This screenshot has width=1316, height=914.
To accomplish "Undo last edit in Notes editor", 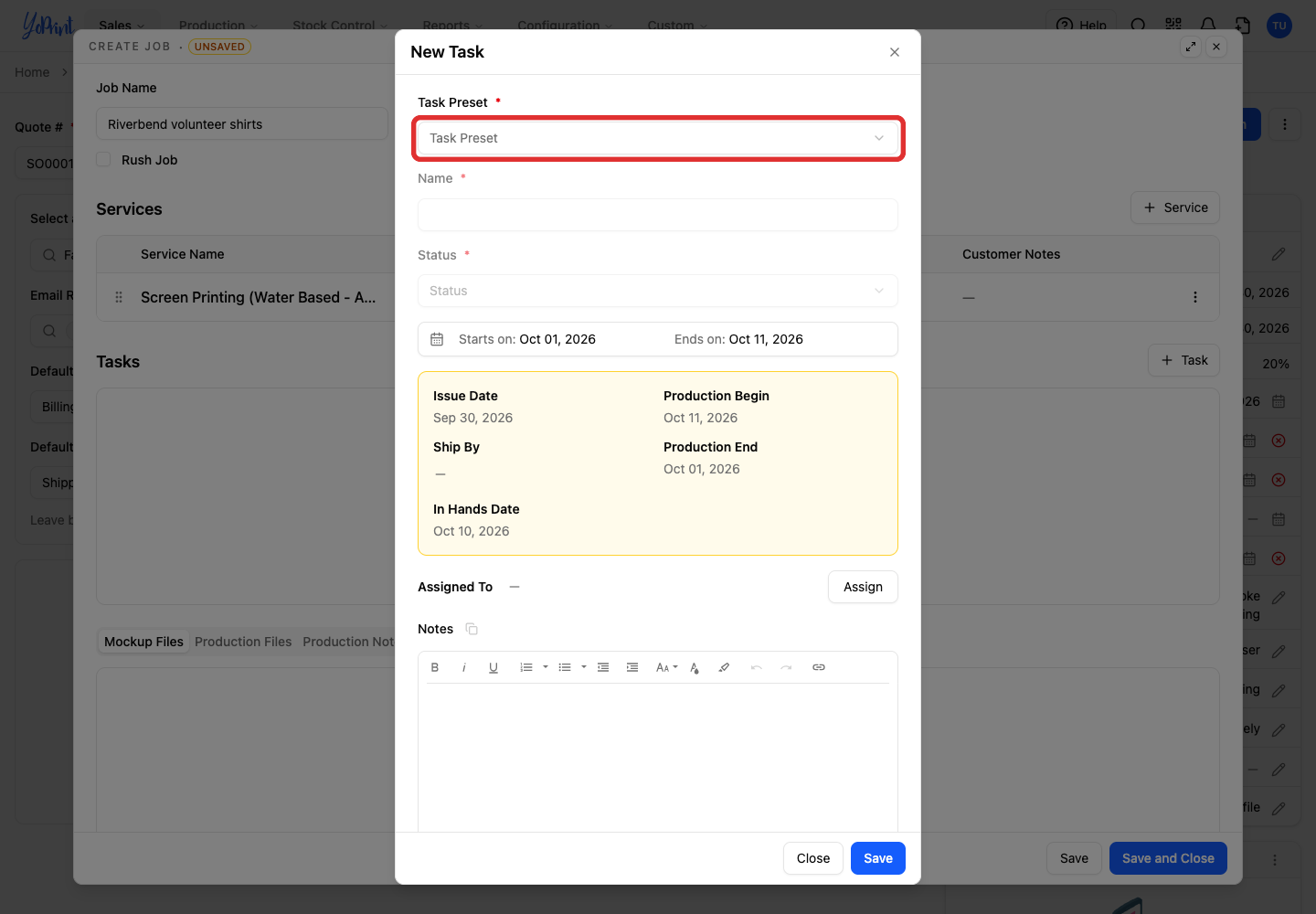I will point(757,667).
